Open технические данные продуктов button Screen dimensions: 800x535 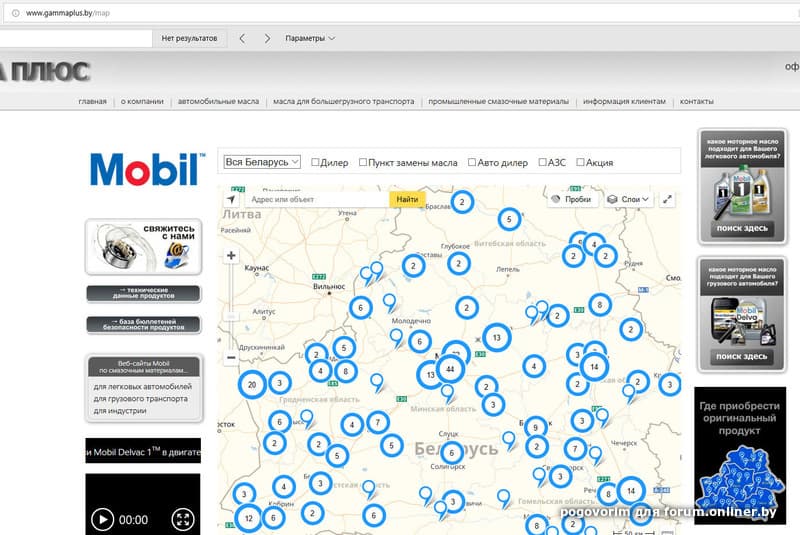(144, 293)
